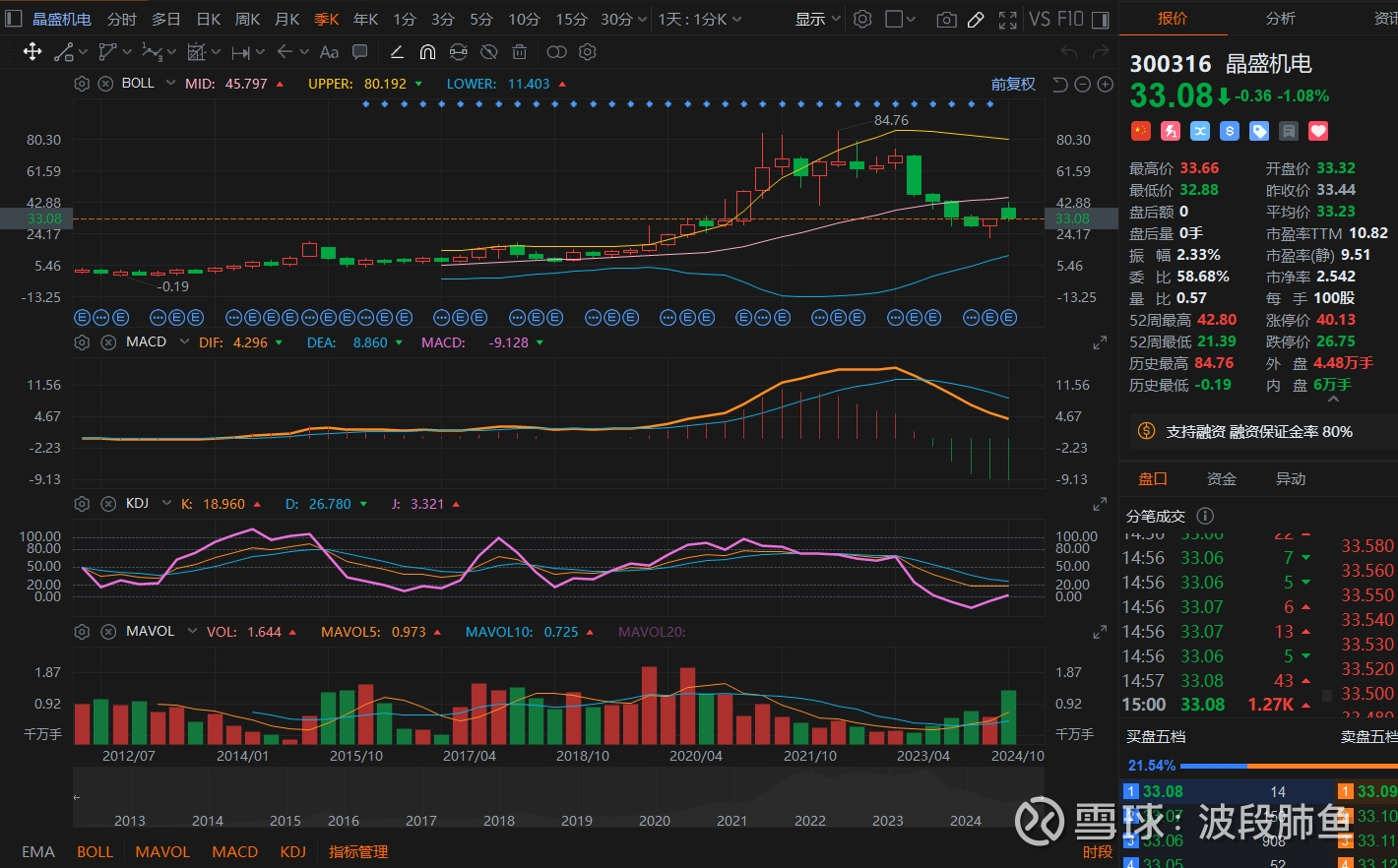Screen dimensions: 1398x868
Task: Open chart settings gear in top bar
Action: pyautogui.click(x=862, y=19)
